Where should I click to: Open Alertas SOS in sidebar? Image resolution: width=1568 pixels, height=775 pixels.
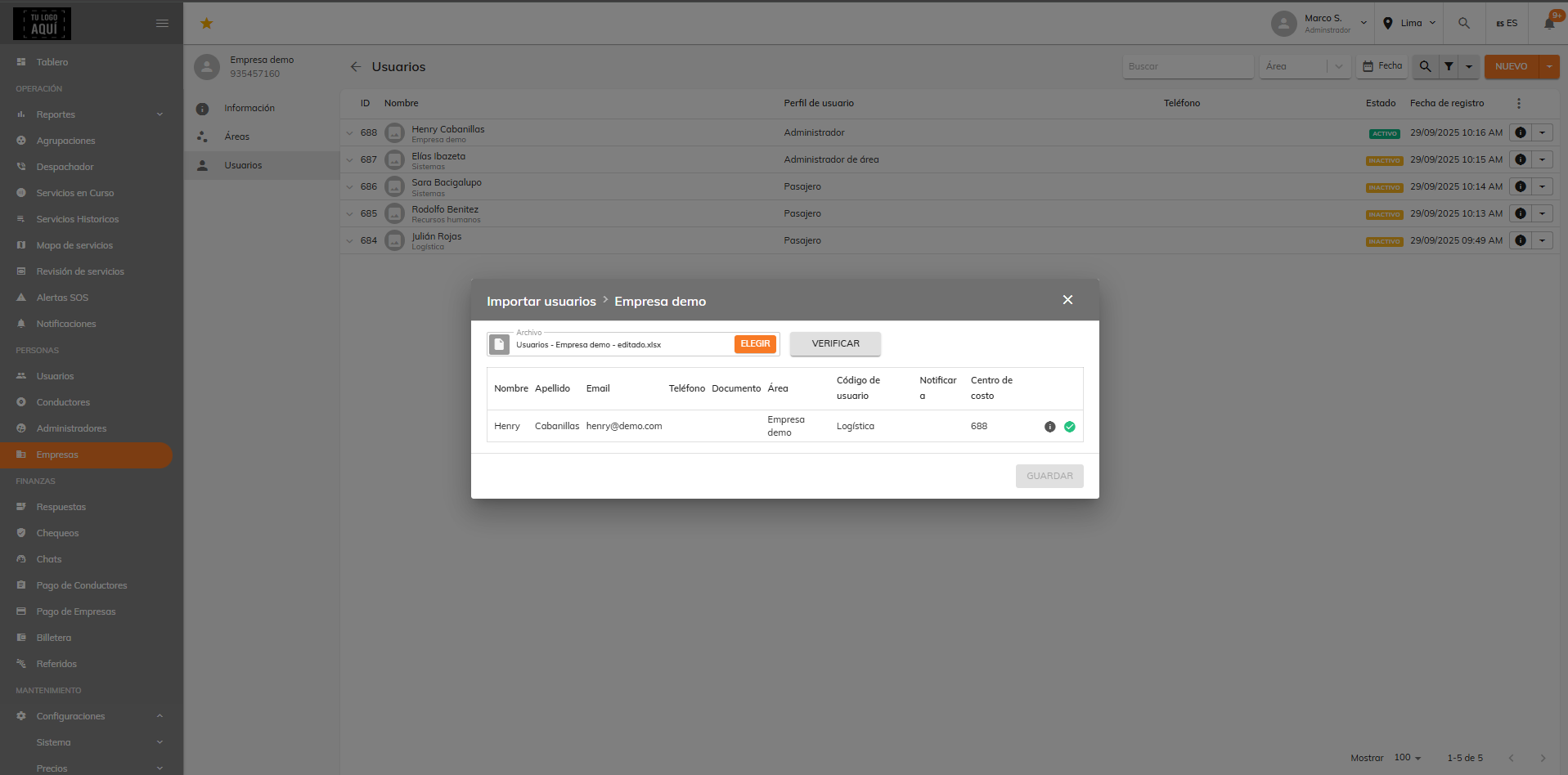62,298
